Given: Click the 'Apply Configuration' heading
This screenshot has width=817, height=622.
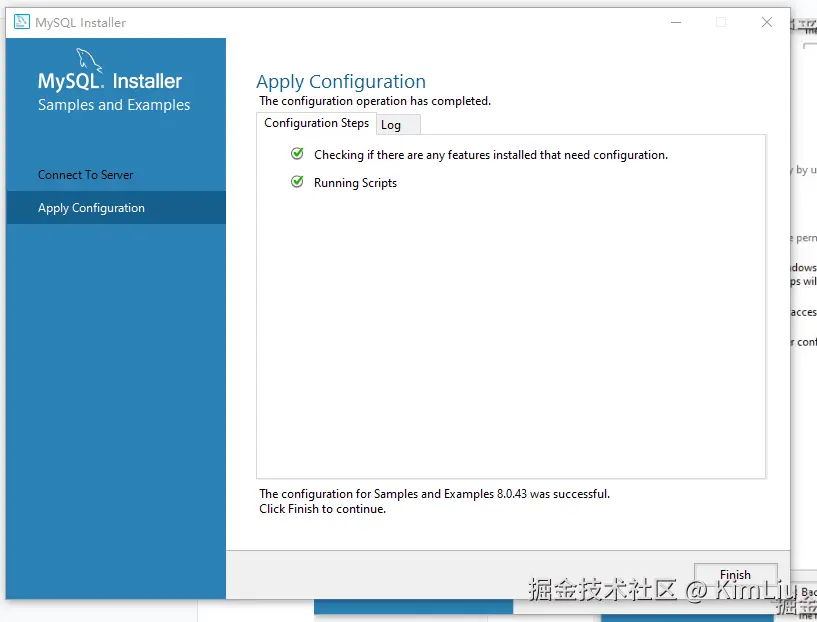Looking at the screenshot, I should pyautogui.click(x=341, y=82).
